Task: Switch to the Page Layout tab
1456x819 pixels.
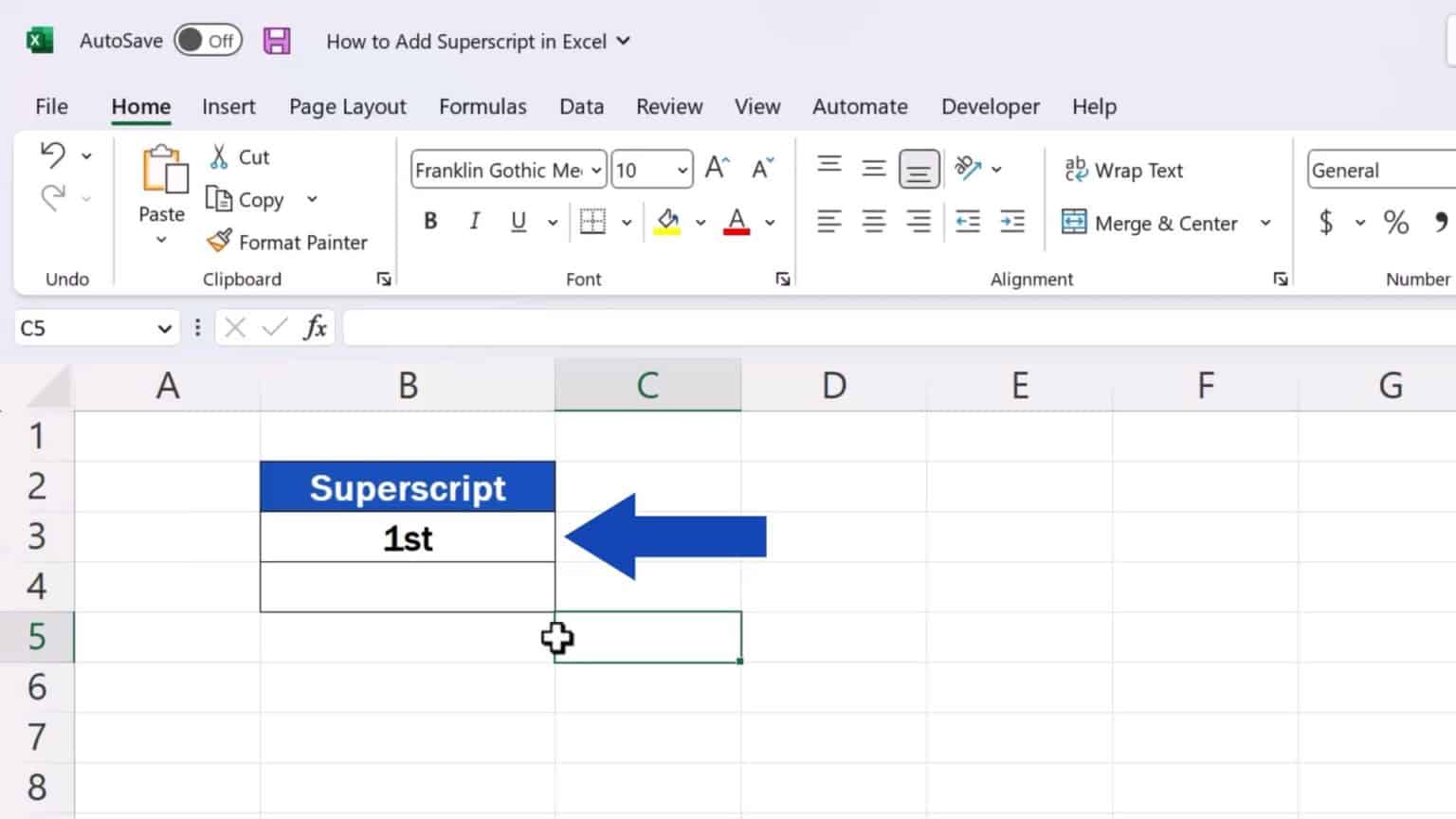Action: pyautogui.click(x=347, y=106)
